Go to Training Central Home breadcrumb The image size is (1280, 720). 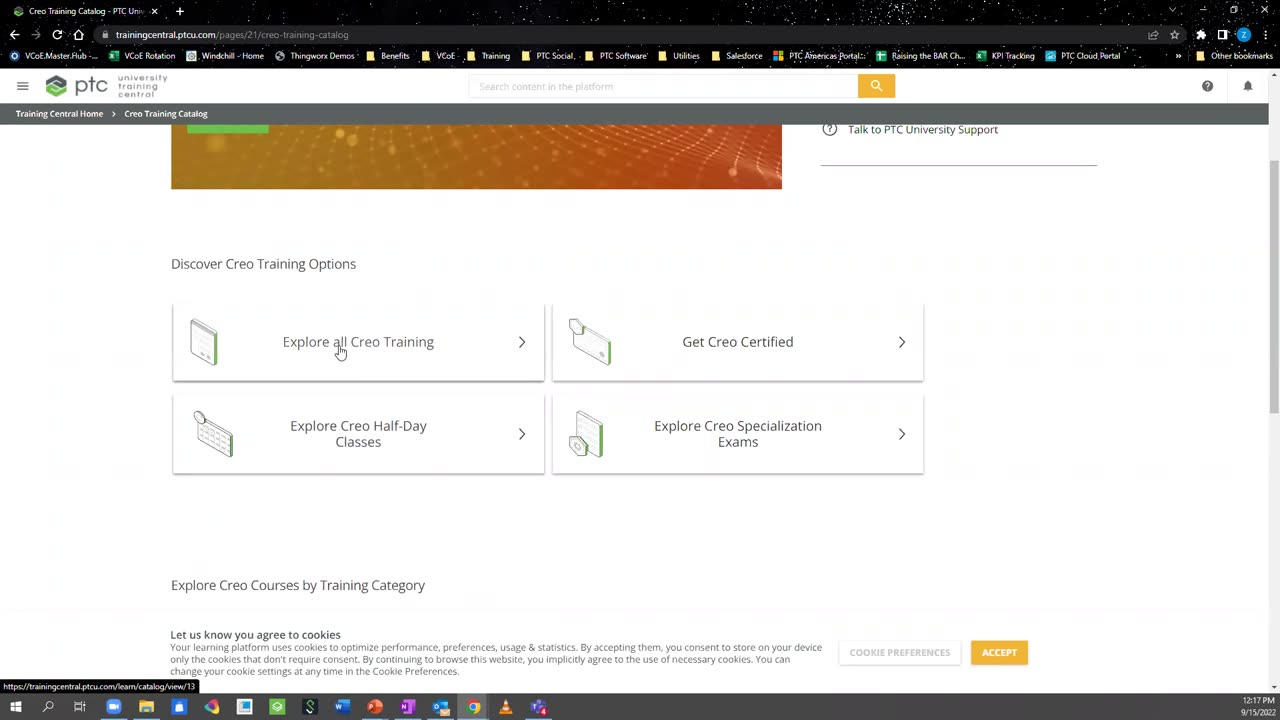coord(59,114)
